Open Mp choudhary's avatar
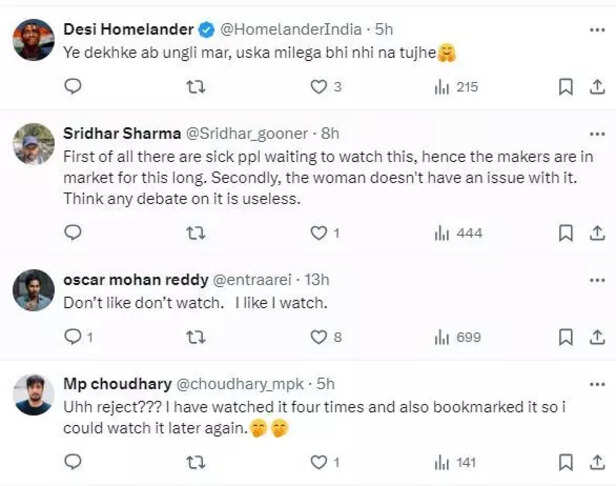 [34, 394]
